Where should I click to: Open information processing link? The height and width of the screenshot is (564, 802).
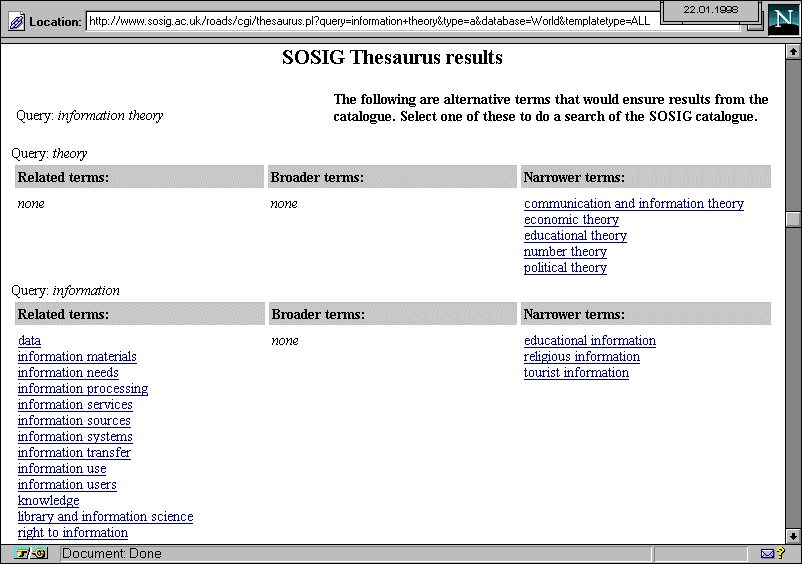tap(83, 389)
